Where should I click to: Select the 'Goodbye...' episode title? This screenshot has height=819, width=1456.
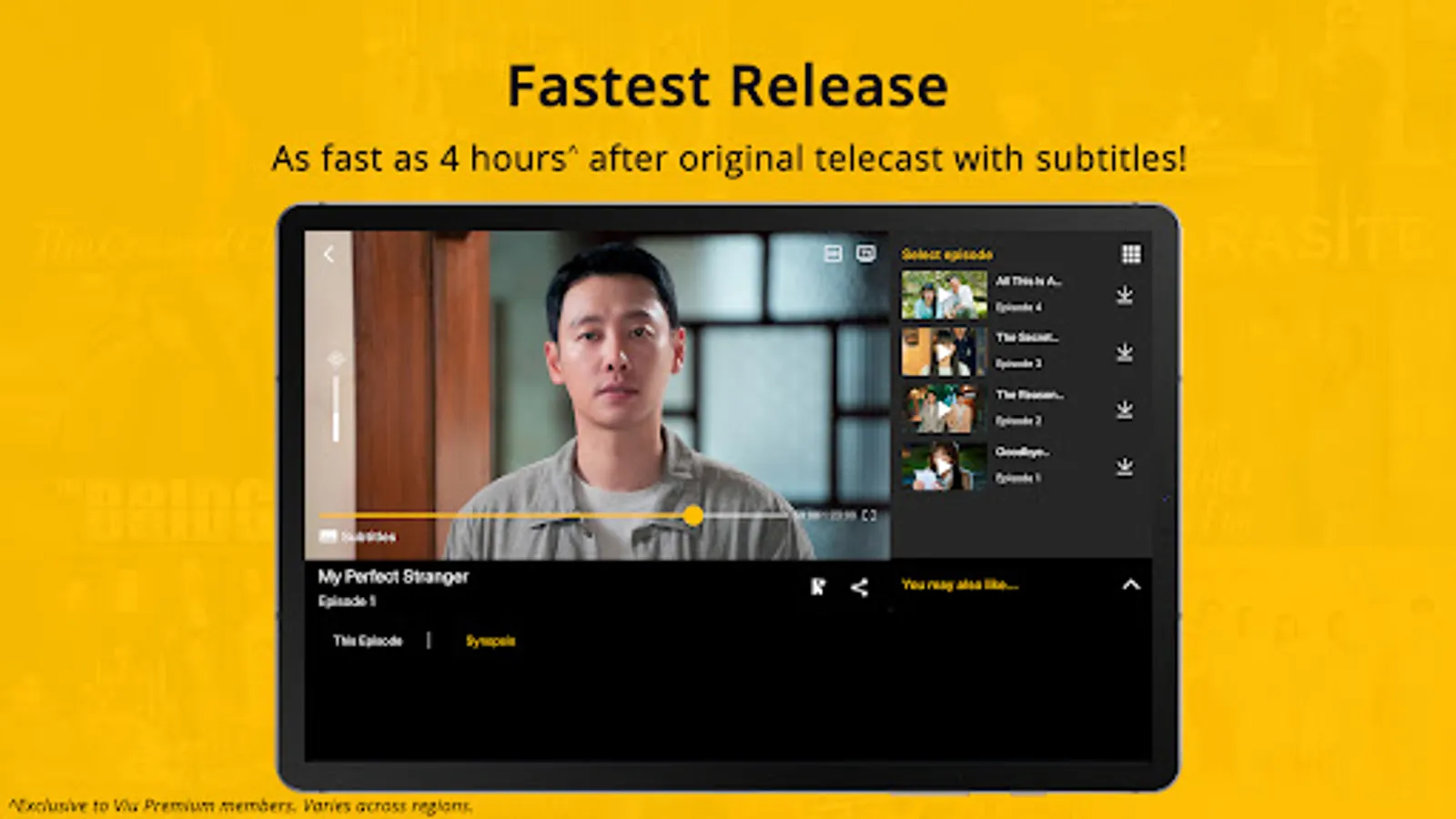tap(1023, 452)
